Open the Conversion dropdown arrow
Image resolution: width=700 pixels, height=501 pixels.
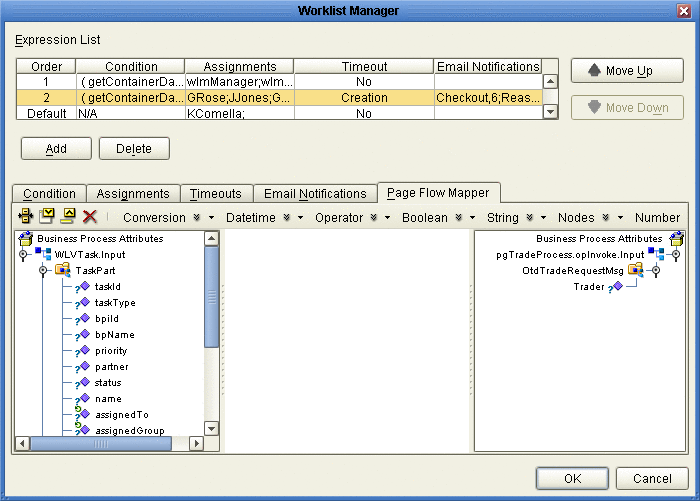click(211, 217)
